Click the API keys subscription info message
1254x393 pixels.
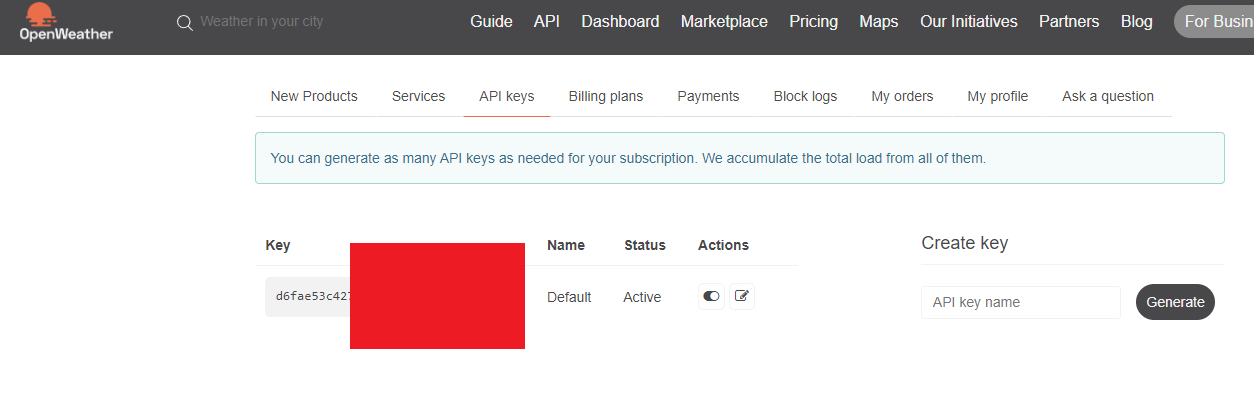coord(740,158)
